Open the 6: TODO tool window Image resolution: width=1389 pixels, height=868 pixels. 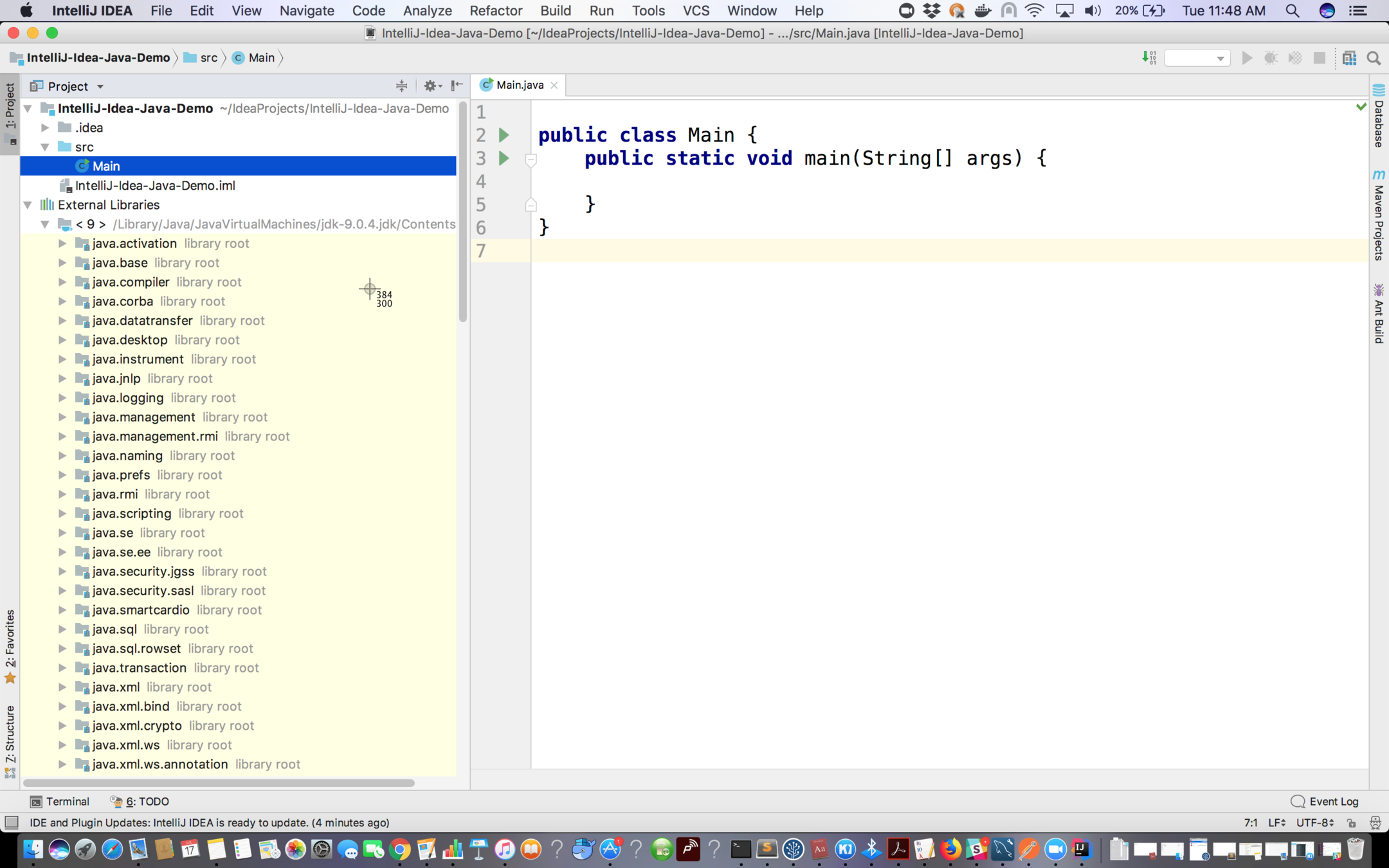click(140, 801)
